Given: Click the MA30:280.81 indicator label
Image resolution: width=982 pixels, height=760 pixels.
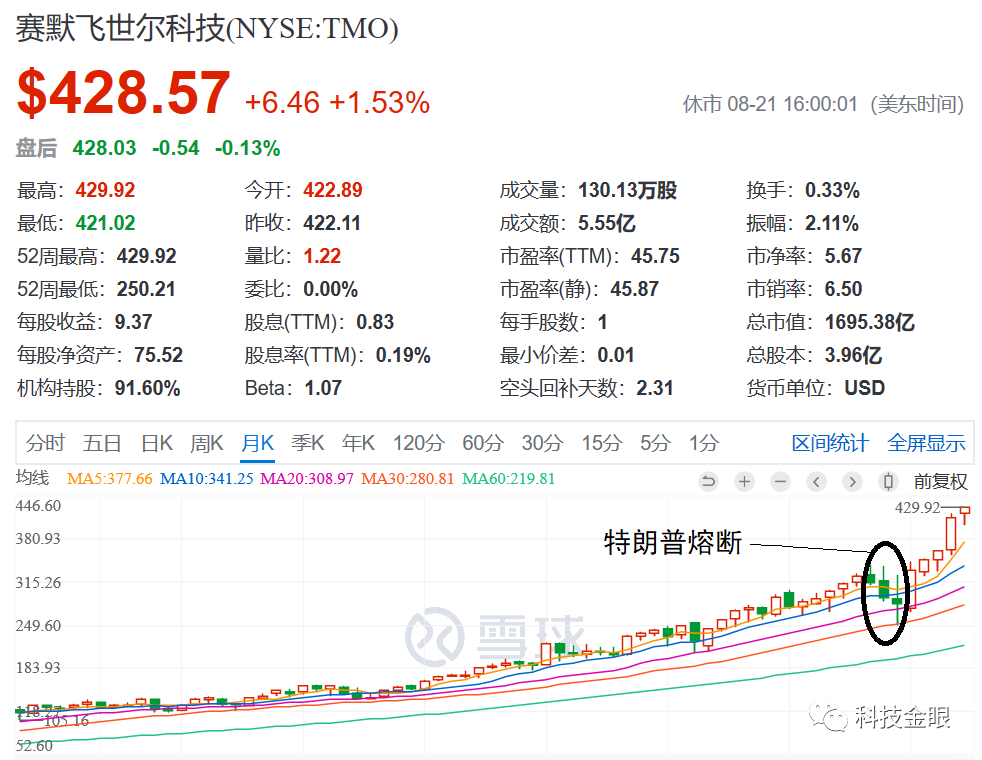Looking at the screenshot, I should (408, 479).
